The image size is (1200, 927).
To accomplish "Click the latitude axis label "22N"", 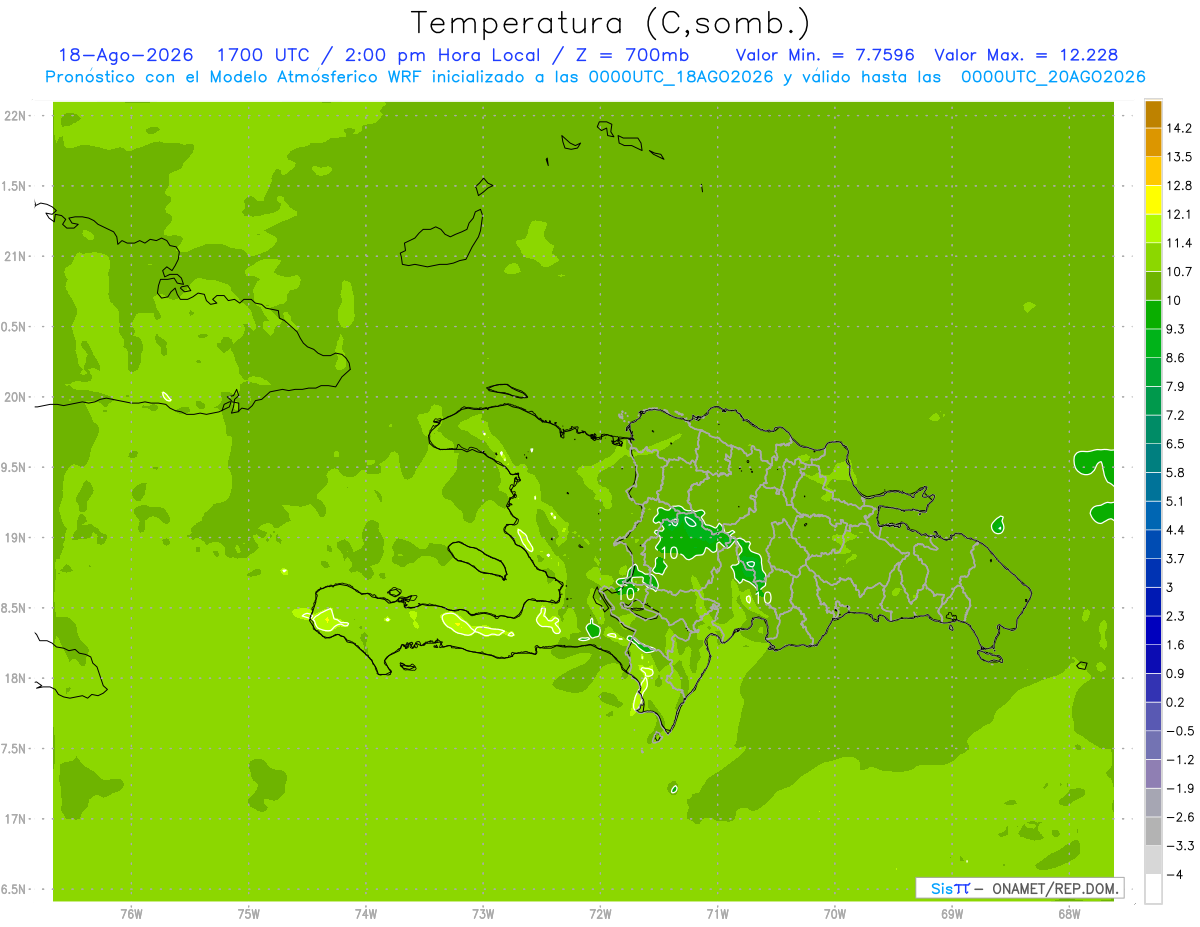I will pos(16,116).
